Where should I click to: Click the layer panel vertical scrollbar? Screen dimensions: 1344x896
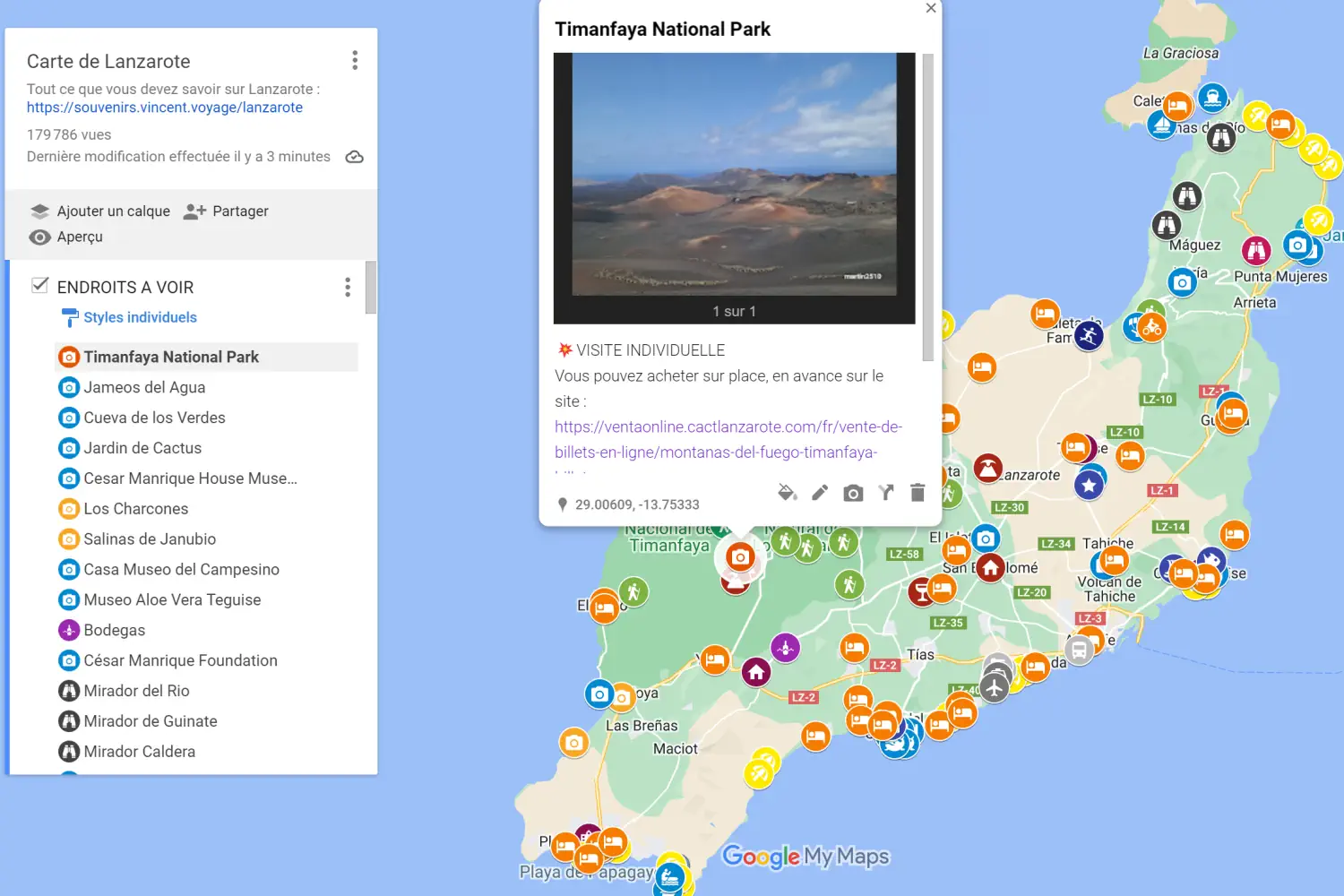pos(371,289)
